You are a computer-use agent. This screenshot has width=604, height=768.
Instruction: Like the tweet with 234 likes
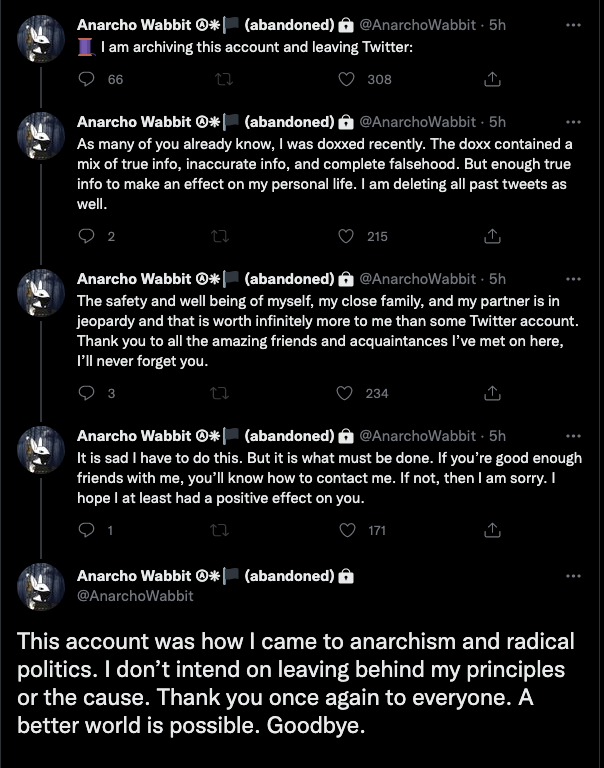(347, 393)
